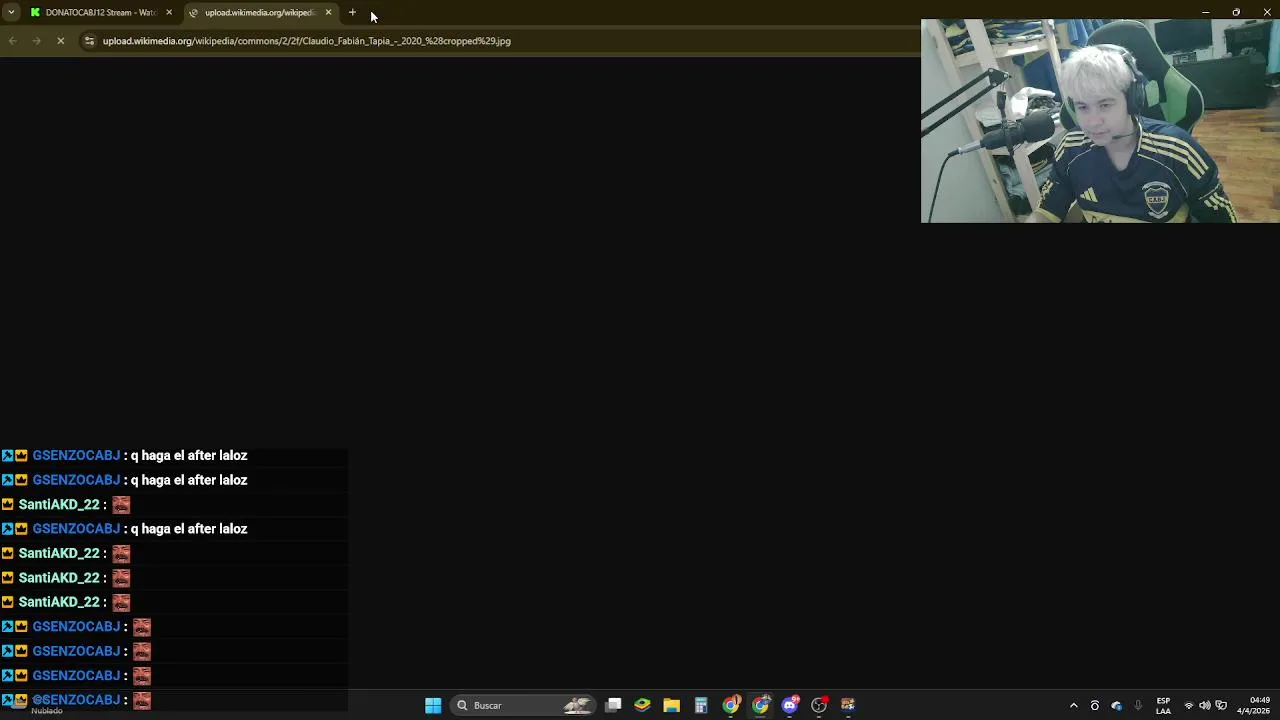Click the battery status tray icon
This screenshot has width=1280, height=720.
pos(1221,705)
